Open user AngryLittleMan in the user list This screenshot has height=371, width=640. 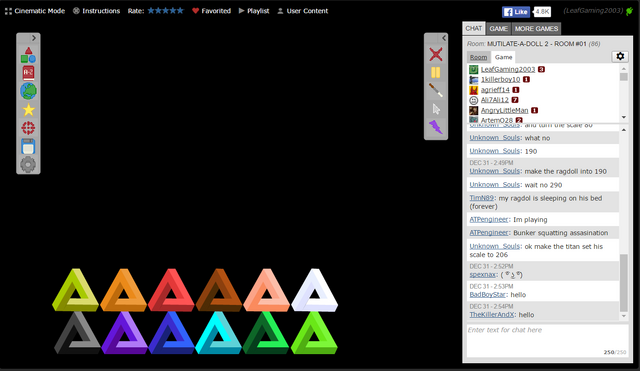tap(504, 110)
